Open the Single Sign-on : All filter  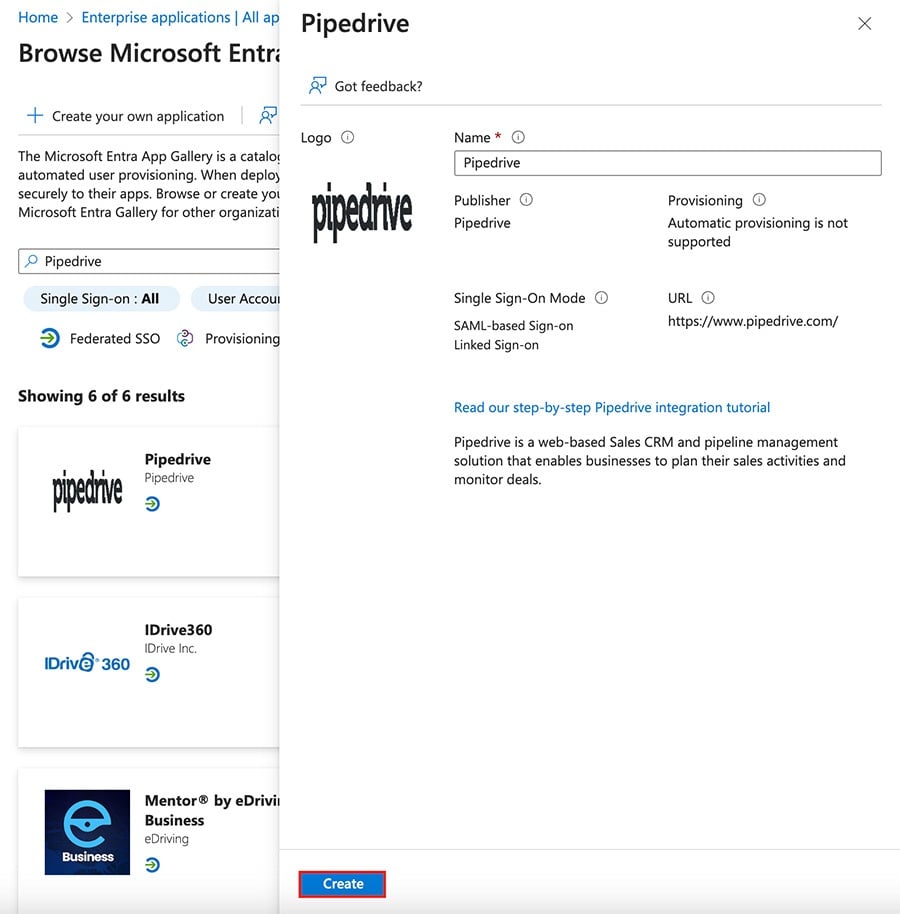[x=100, y=298]
